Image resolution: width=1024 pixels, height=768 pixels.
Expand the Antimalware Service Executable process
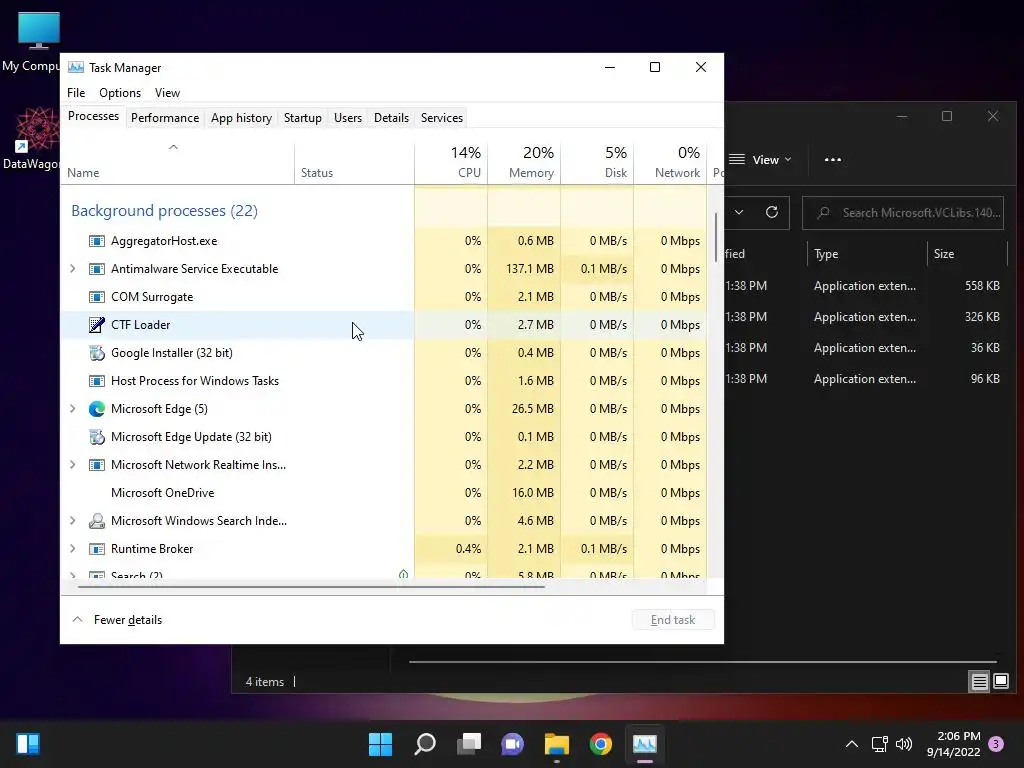[72, 269]
